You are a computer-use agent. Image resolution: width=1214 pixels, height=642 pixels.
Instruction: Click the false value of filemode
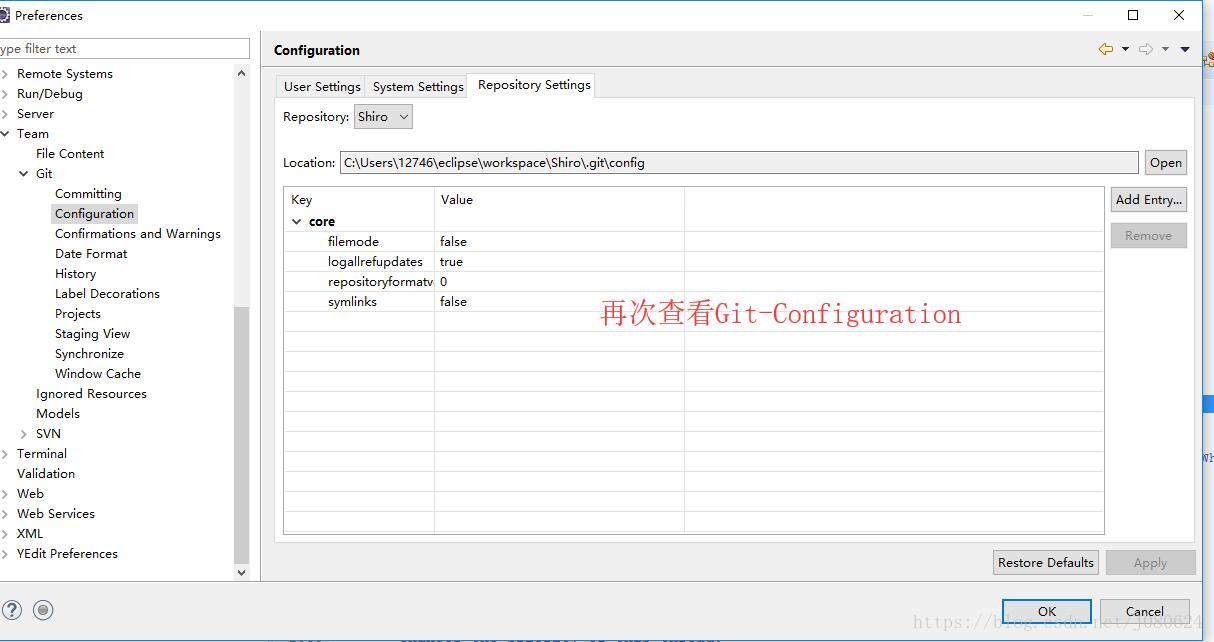tap(453, 241)
